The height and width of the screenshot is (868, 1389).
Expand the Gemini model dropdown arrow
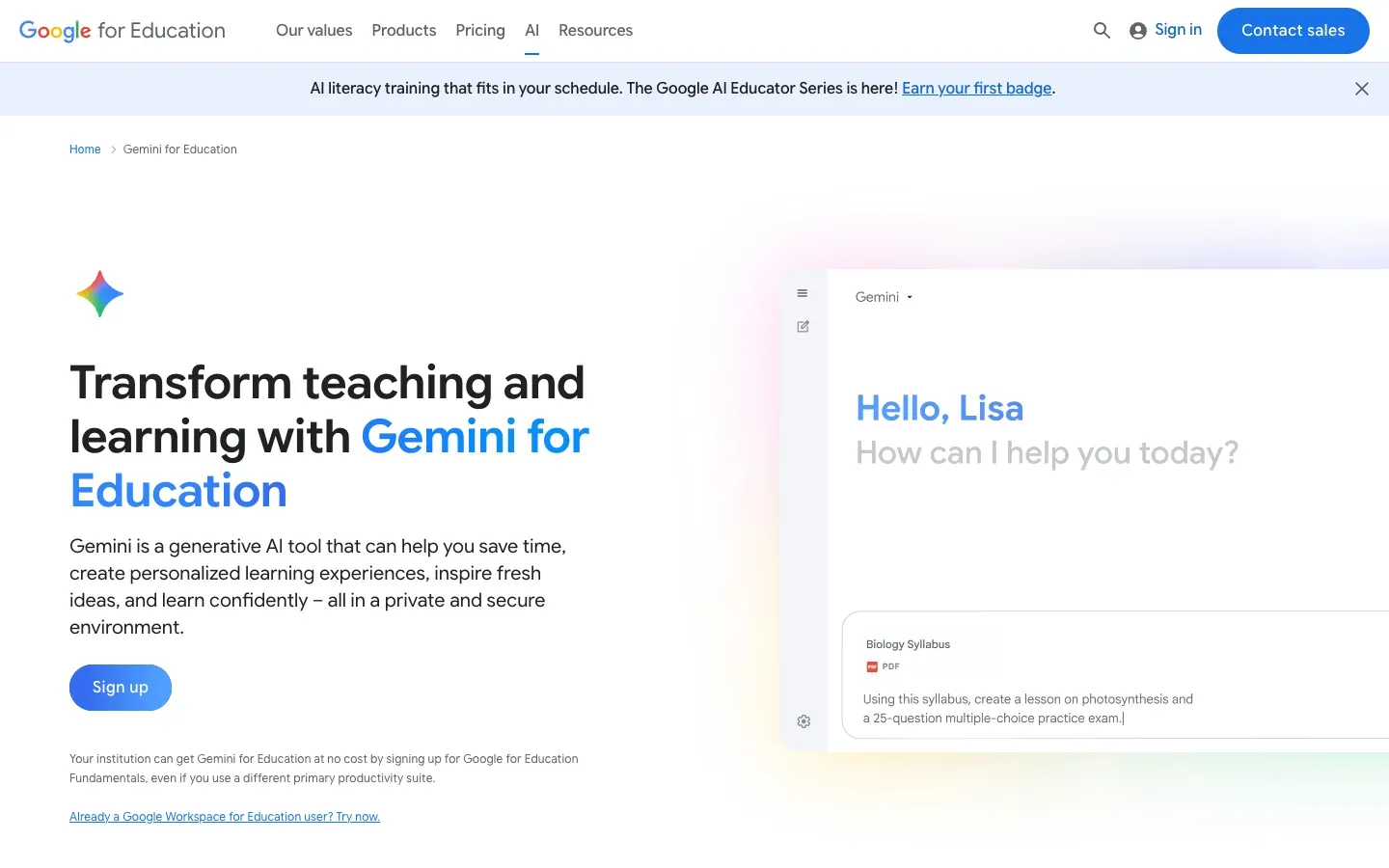[910, 297]
